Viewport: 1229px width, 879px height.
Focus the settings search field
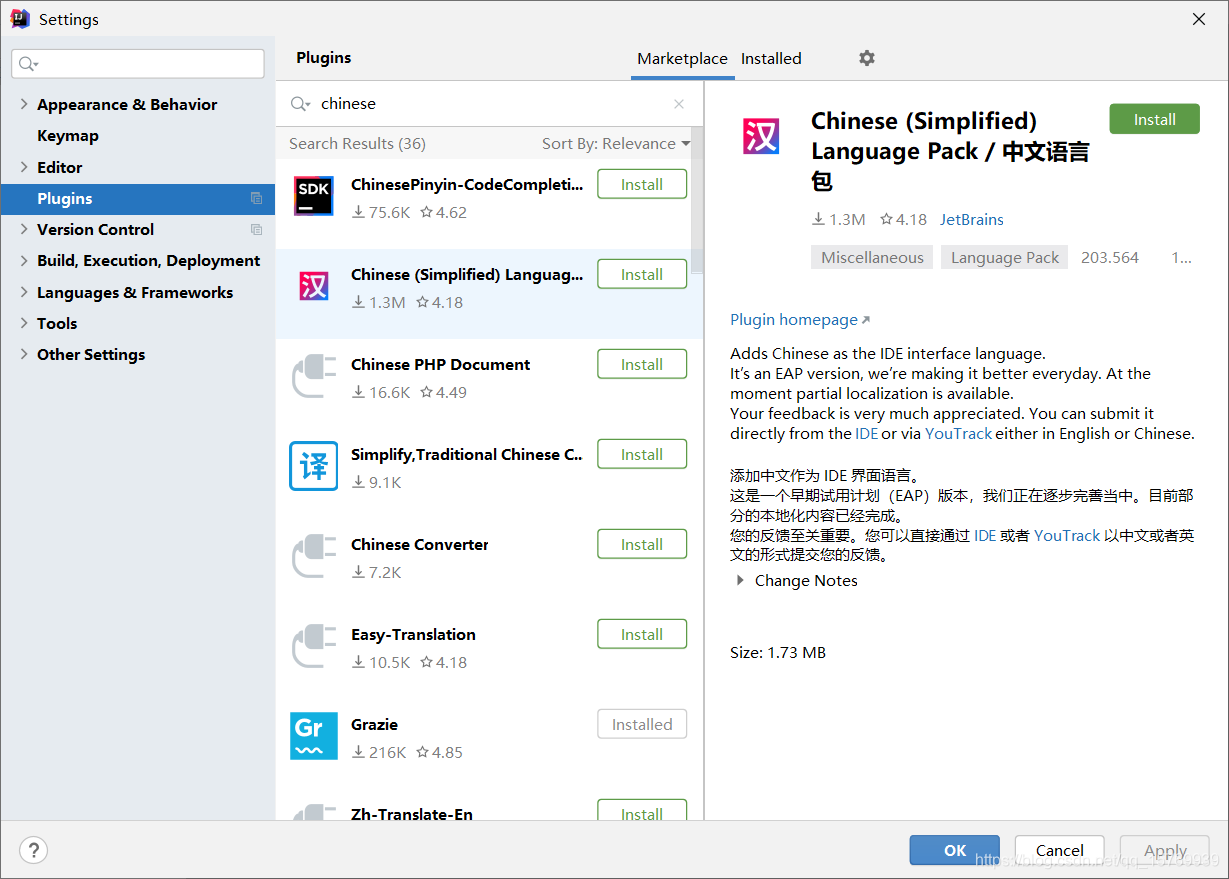tap(138, 64)
